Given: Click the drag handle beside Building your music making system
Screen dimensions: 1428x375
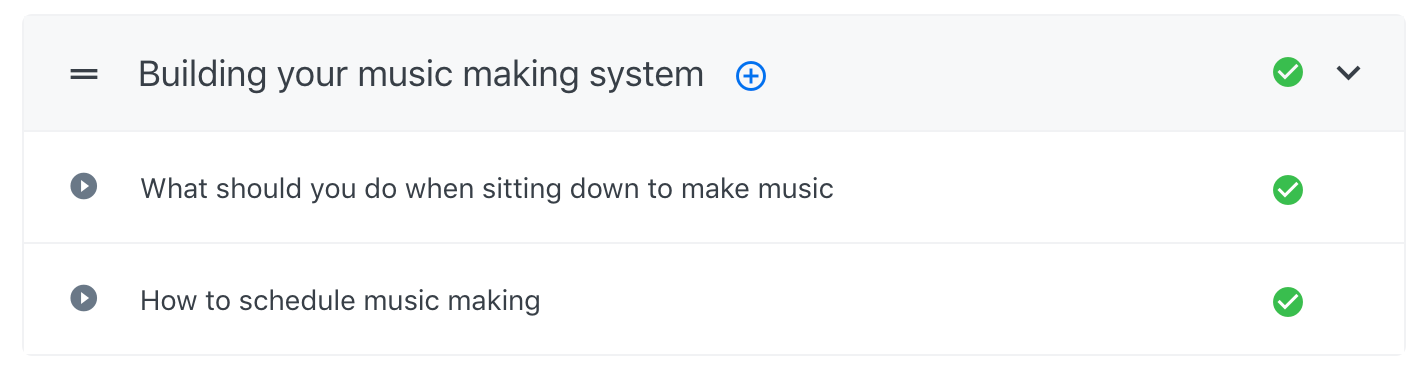Looking at the screenshot, I should 84,74.
